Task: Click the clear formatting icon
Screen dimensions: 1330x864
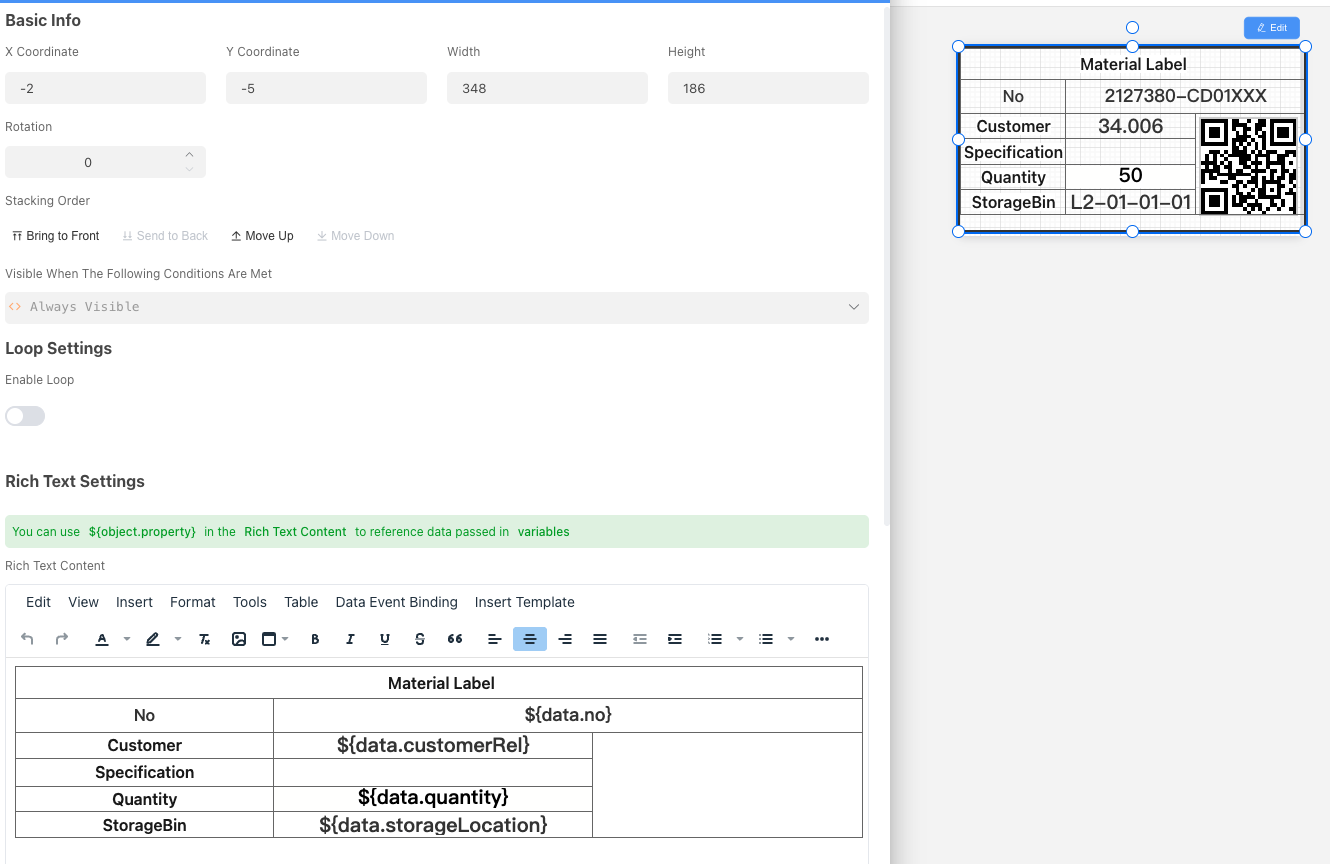Action: (204, 639)
